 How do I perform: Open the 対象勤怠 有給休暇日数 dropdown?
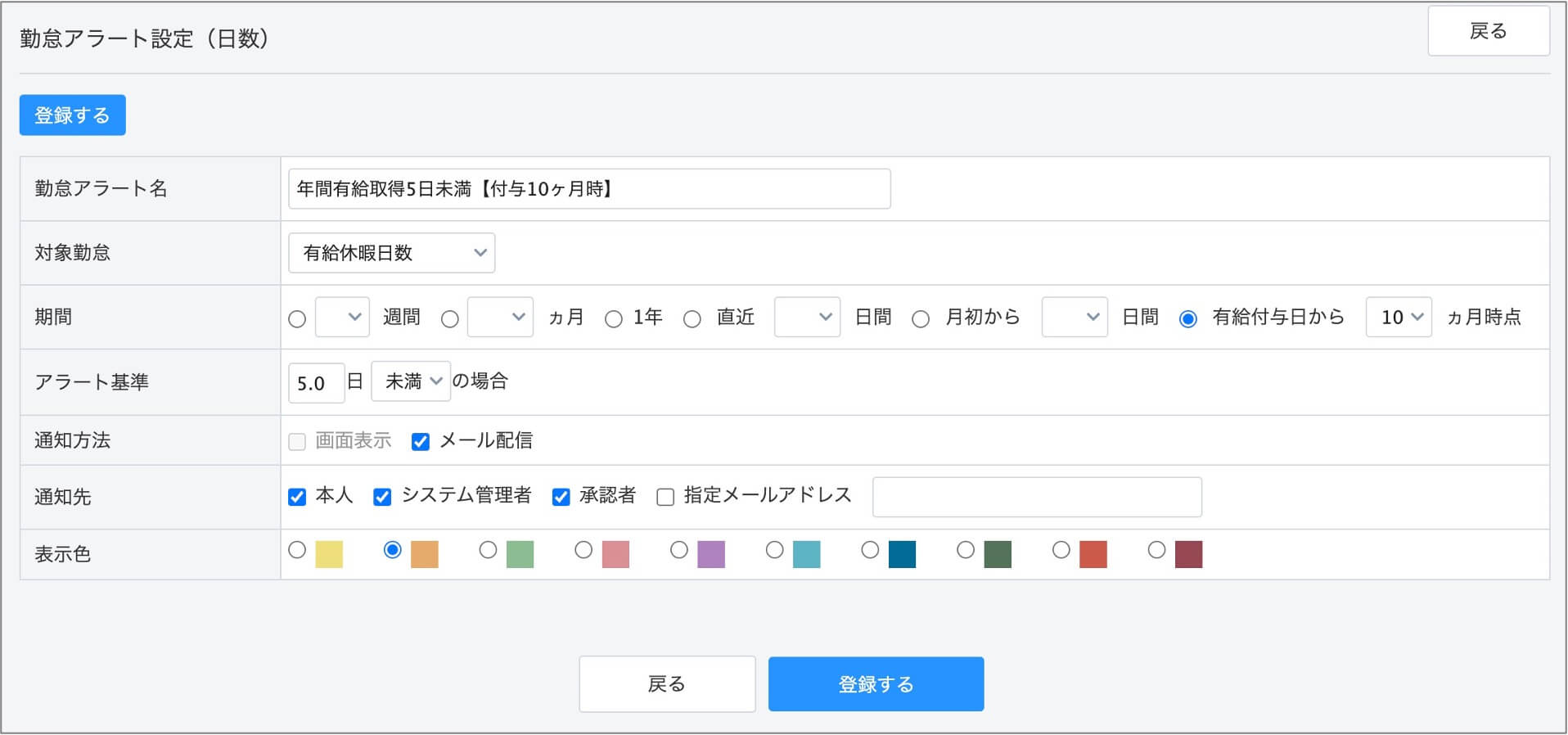point(391,253)
